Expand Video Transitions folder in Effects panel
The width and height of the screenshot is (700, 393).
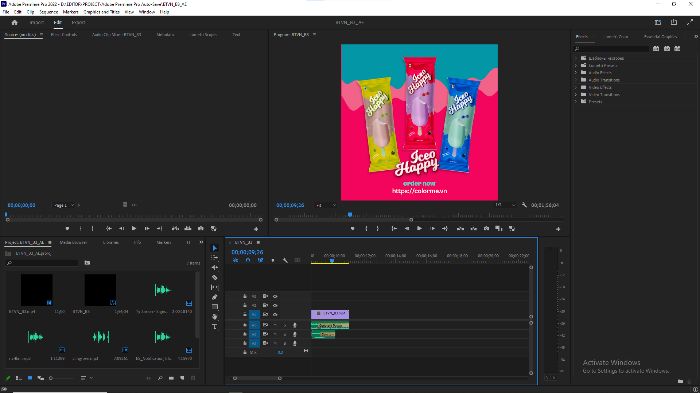click(x=576, y=94)
